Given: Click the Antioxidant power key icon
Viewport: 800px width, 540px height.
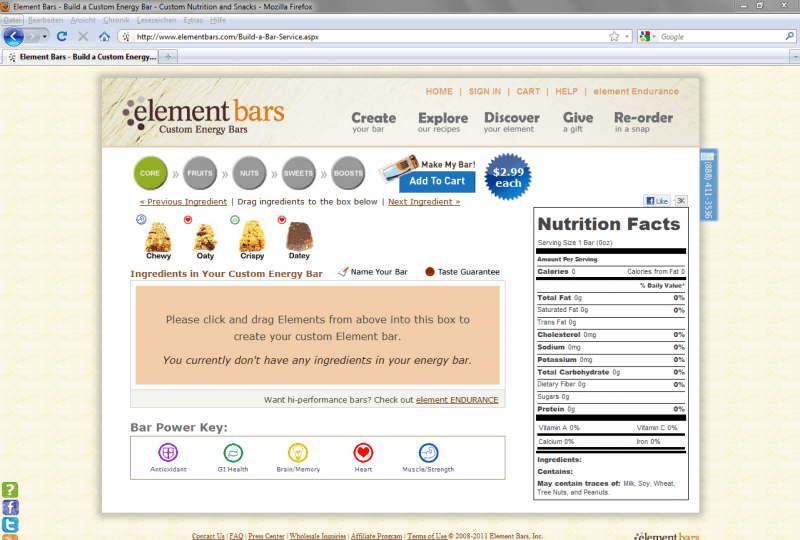Looking at the screenshot, I should [x=168, y=452].
